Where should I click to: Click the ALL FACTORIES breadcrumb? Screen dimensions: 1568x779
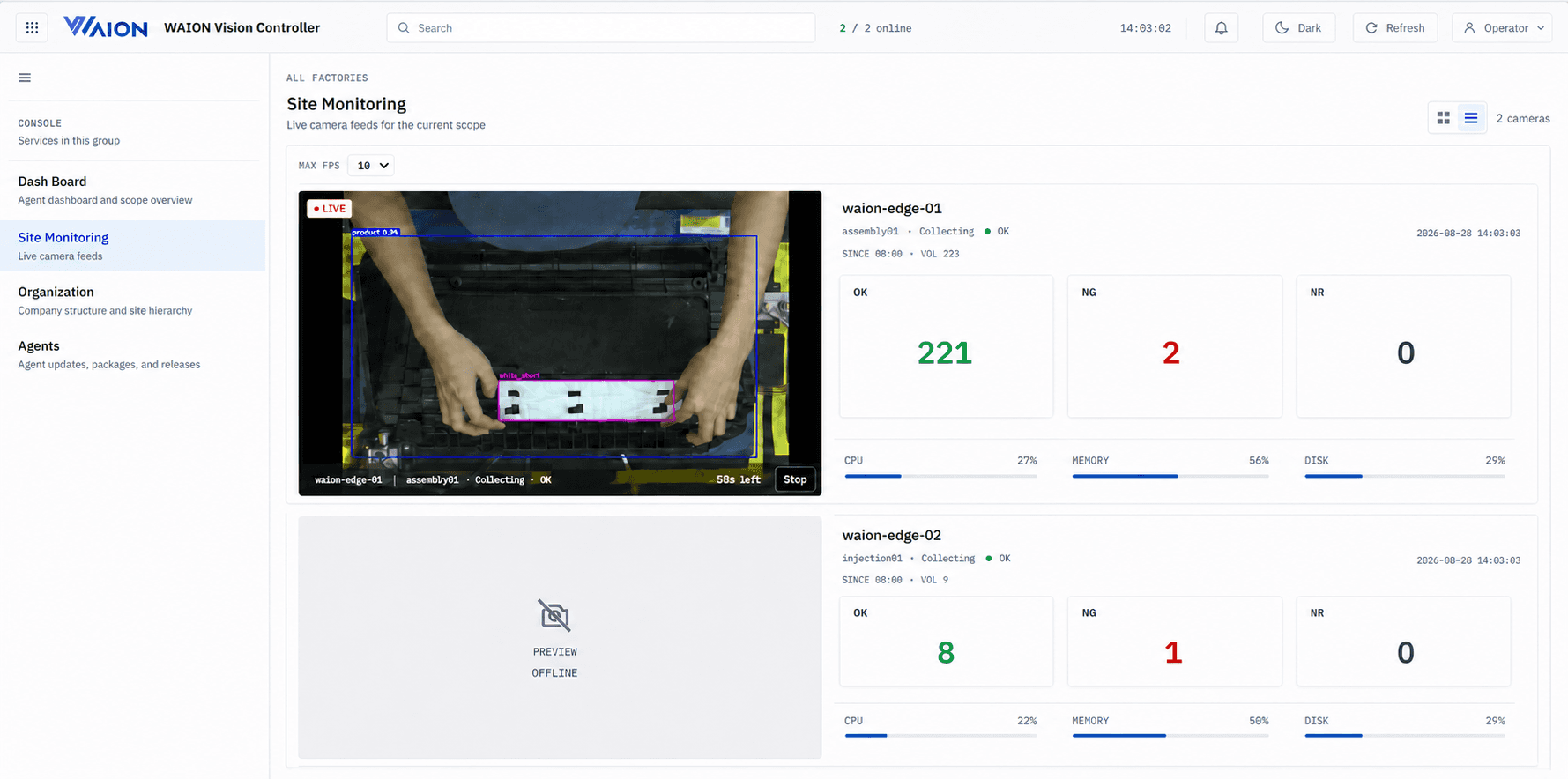click(x=327, y=78)
